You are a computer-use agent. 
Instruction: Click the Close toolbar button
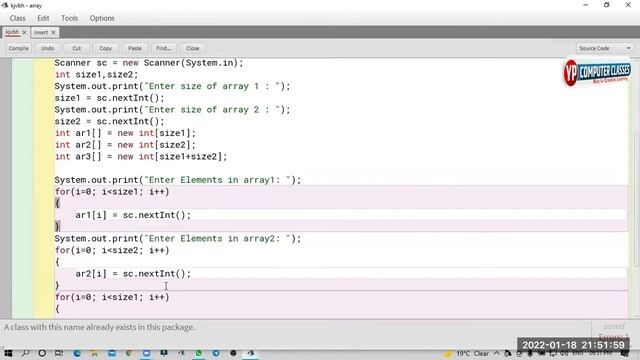pyautogui.click(x=193, y=48)
